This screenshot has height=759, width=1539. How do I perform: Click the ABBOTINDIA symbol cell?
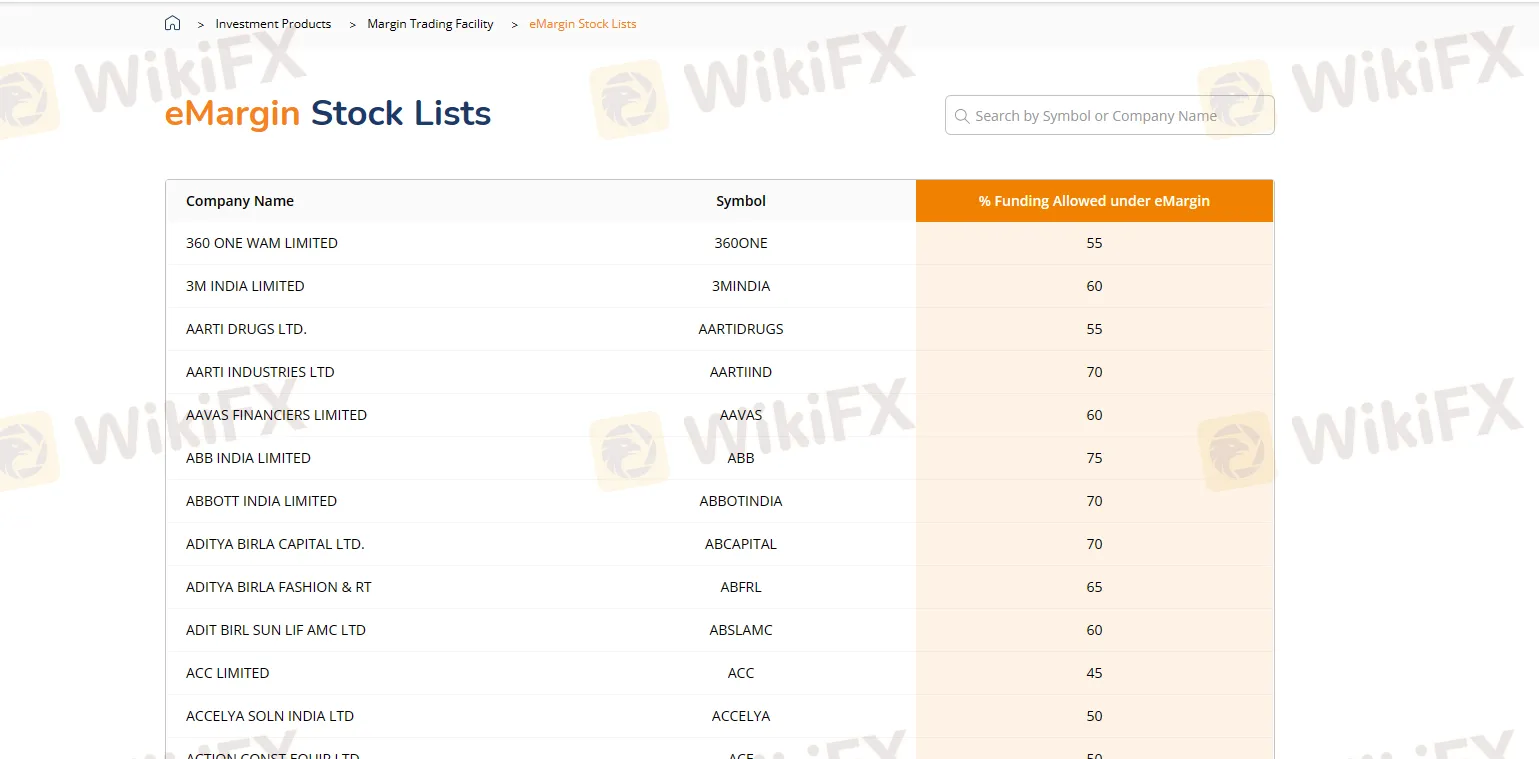(740, 501)
